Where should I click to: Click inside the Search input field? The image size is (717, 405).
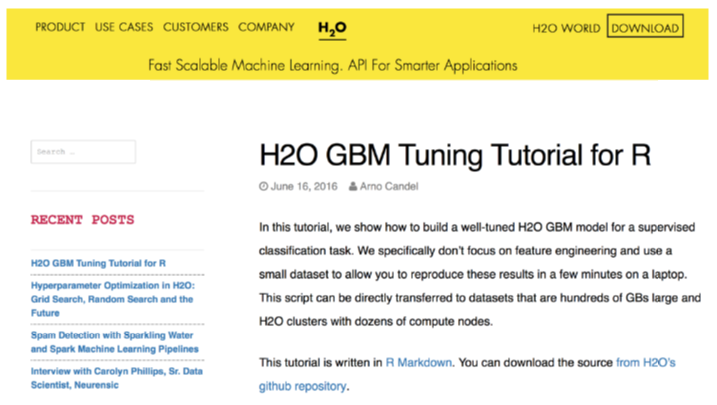(83, 152)
